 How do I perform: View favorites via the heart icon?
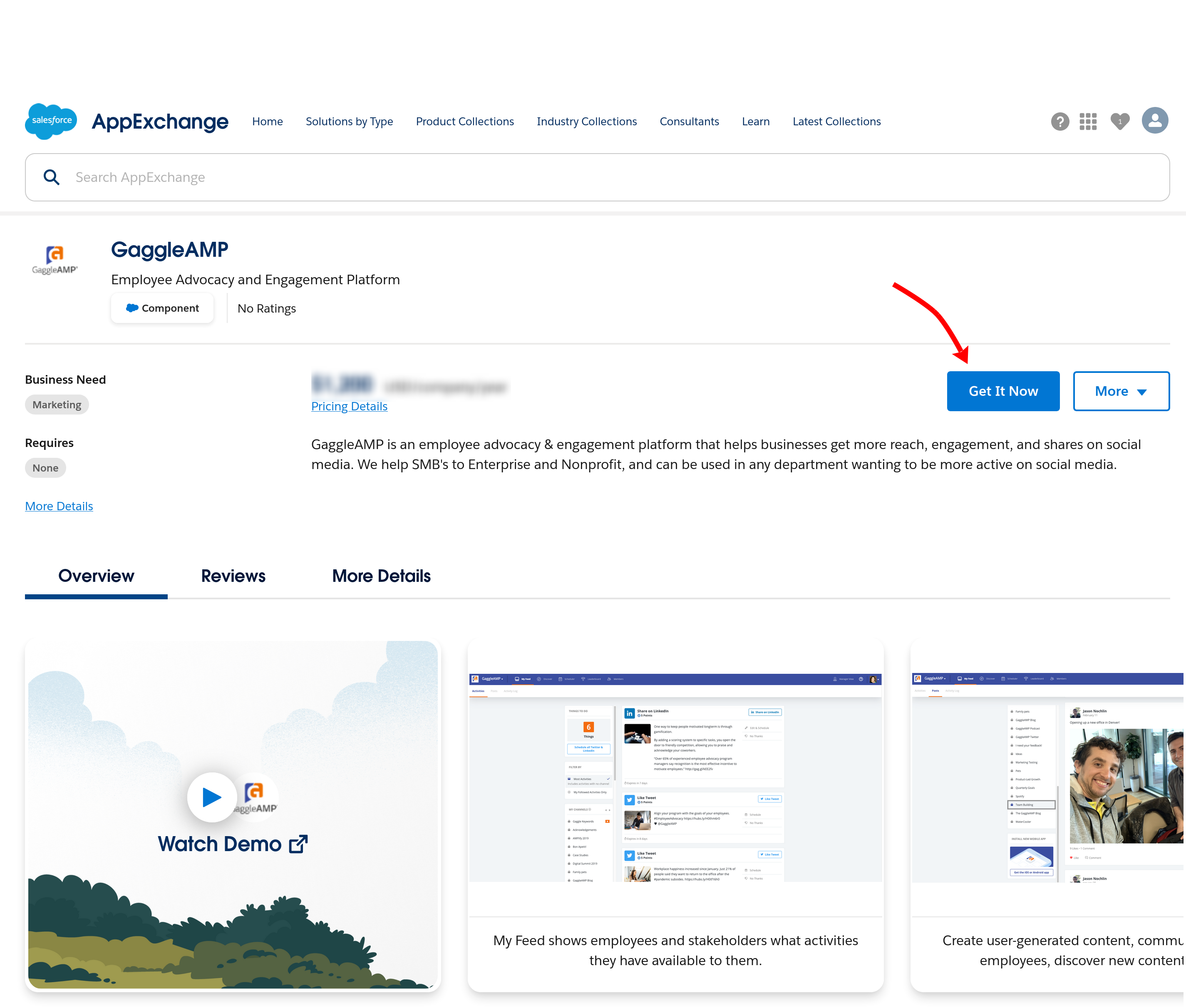[x=1120, y=121]
